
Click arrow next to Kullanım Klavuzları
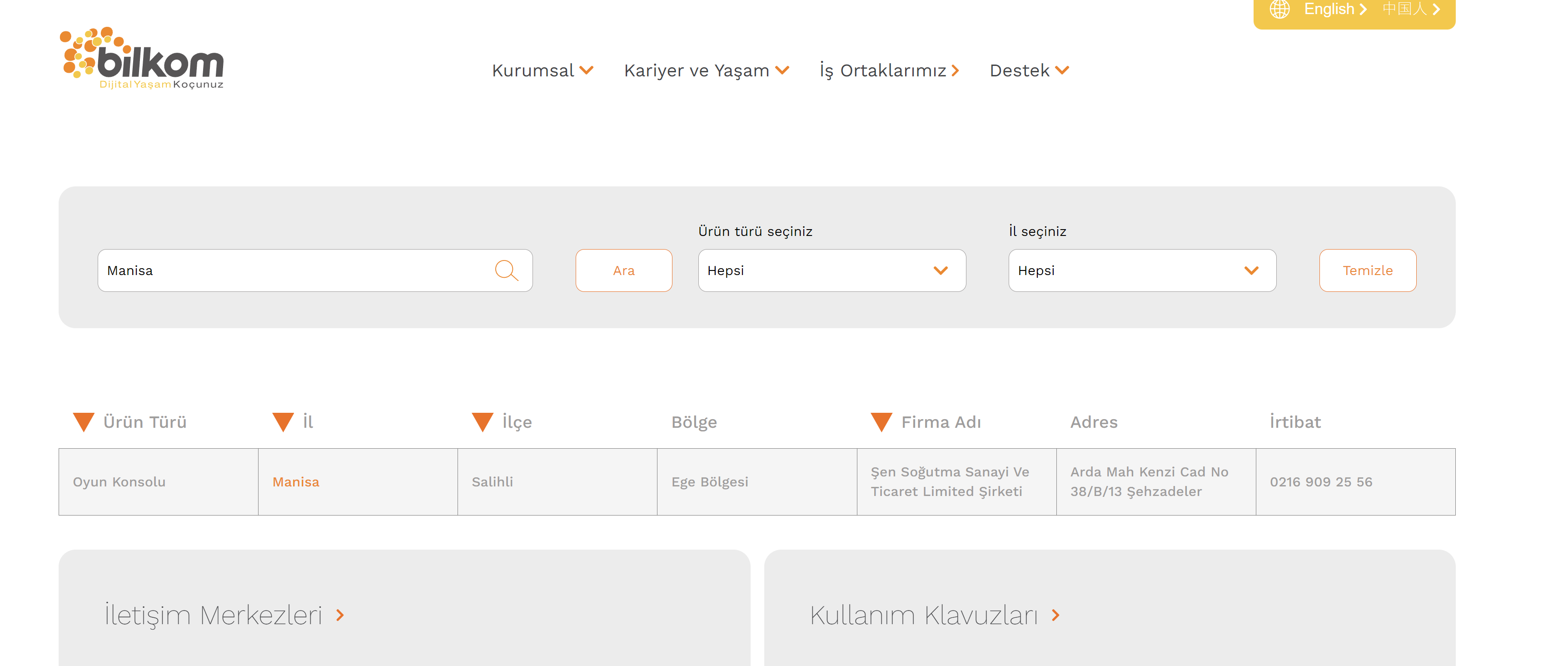click(x=1056, y=616)
